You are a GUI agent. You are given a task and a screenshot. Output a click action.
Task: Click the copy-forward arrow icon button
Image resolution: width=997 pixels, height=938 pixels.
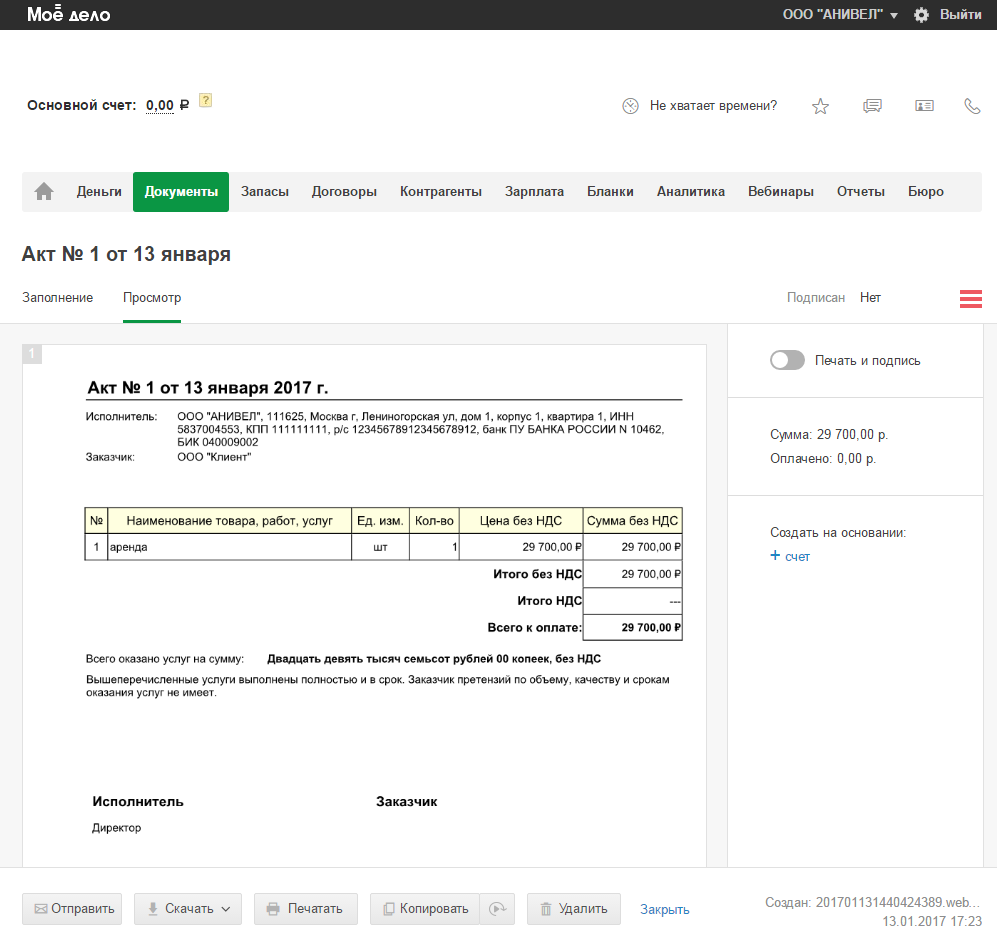point(497,909)
